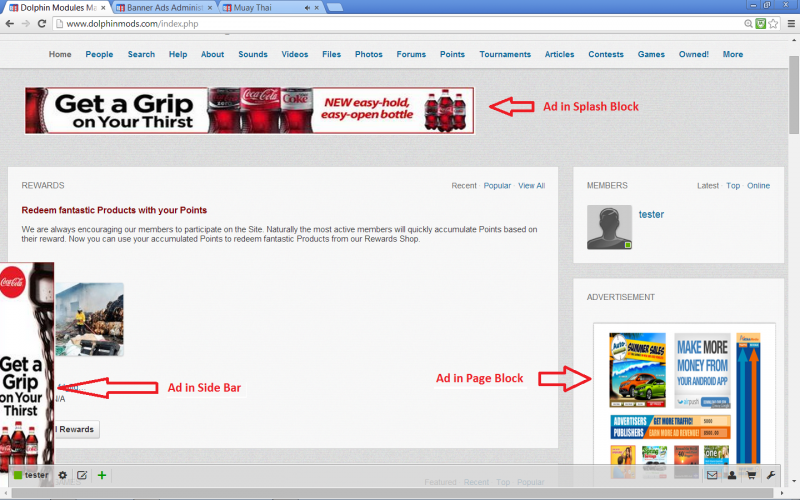The height and width of the screenshot is (500, 800).
Task: Select the Dolphin Modules tab
Action: point(57,8)
